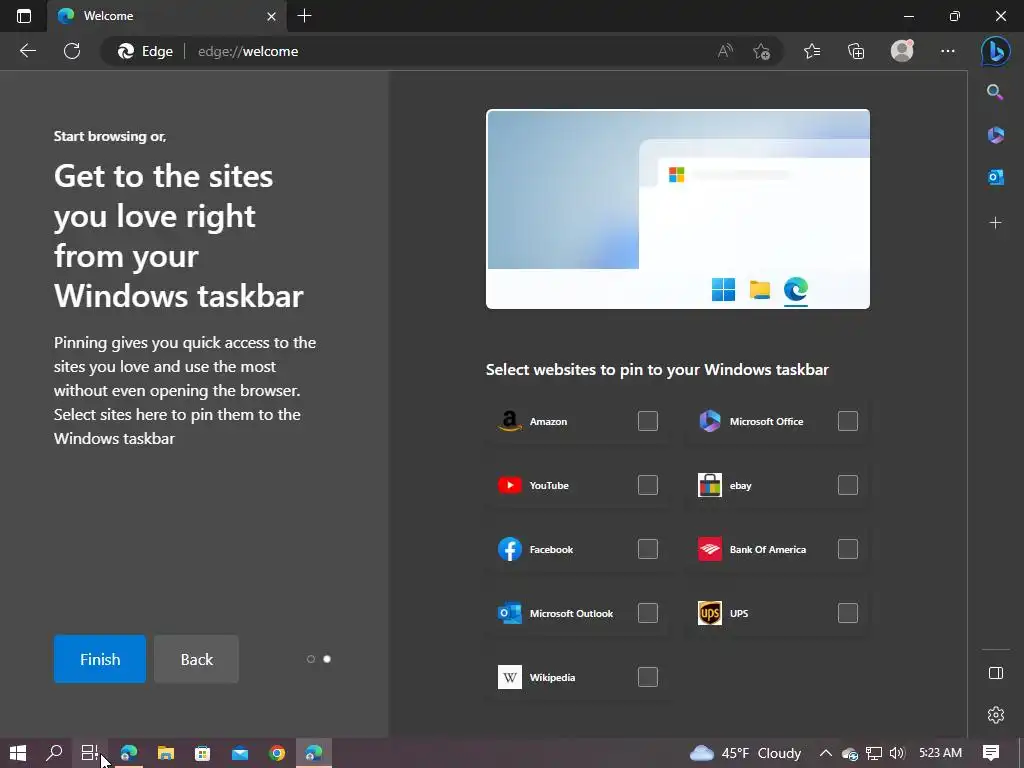Click the "Microsoft Outlook" site label
The height and width of the screenshot is (768, 1024).
tap(571, 613)
